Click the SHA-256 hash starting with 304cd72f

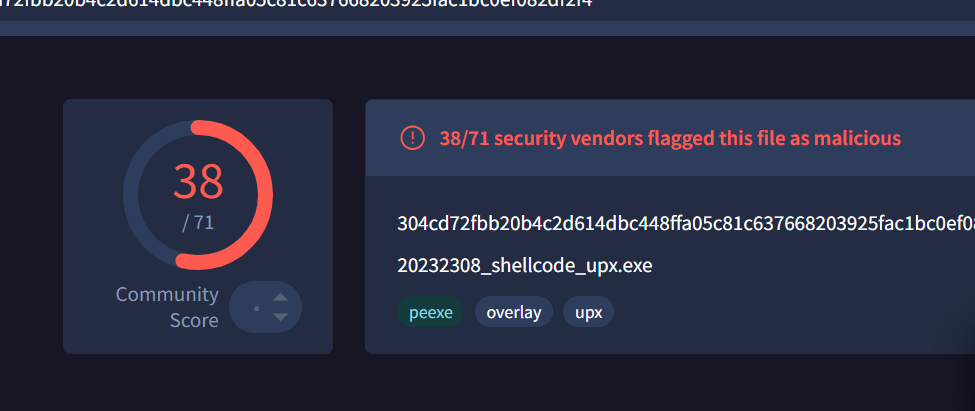pyautogui.click(x=686, y=223)
